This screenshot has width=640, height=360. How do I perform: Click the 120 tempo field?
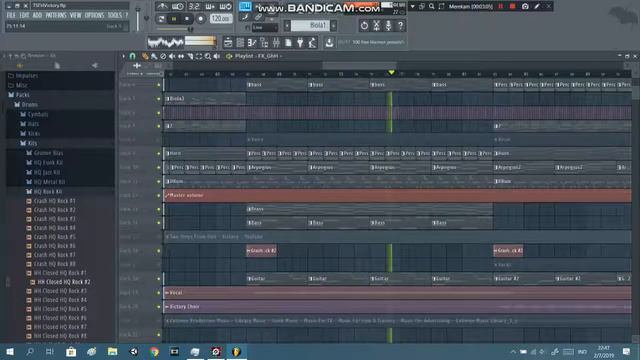point(221,19)
